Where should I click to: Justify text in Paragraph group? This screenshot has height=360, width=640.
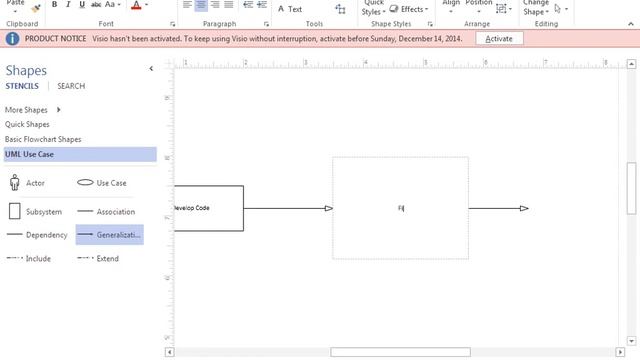click(x=229, y=5)
